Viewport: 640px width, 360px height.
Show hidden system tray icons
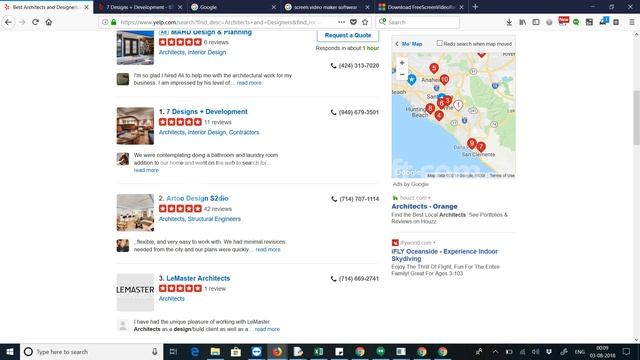tap(495, 352)
